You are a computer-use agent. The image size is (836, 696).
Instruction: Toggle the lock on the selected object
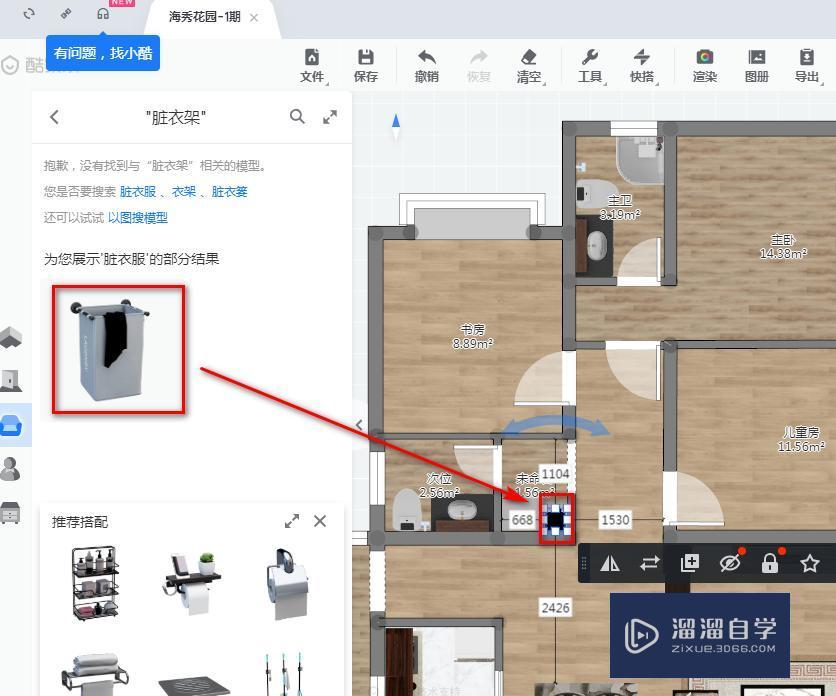[769, 563]
